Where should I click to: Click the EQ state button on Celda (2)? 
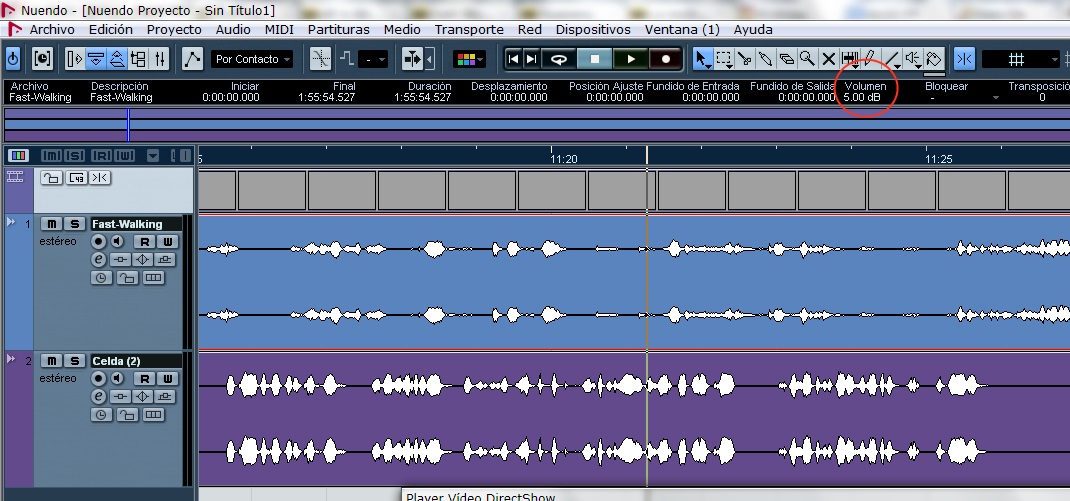coord(143,397)
